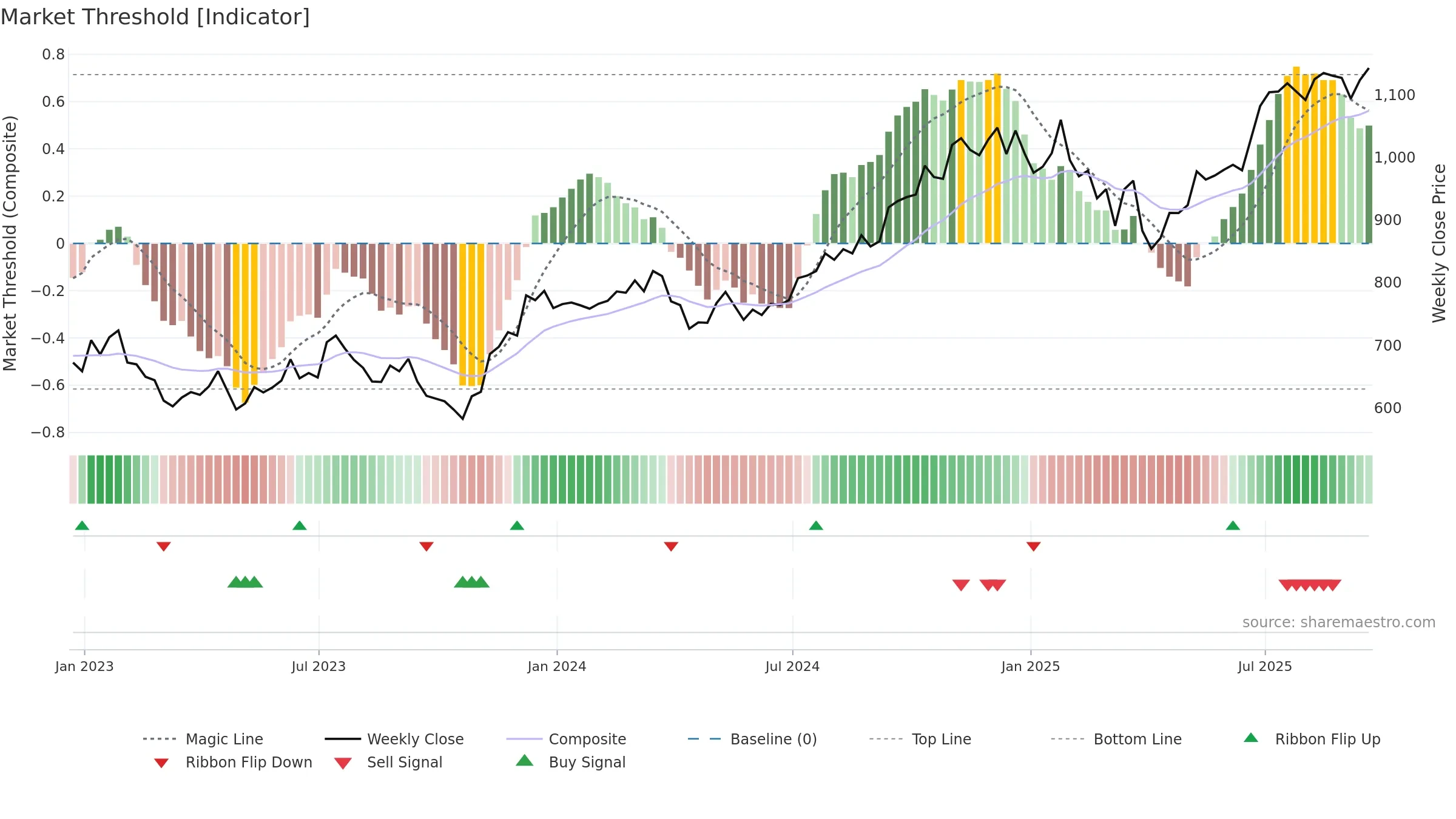The width and height of the screenshot is (1456, 819).
Task: Click the green Ribbon Flip Up legend triangle
Action: (x=1251, y=738)
